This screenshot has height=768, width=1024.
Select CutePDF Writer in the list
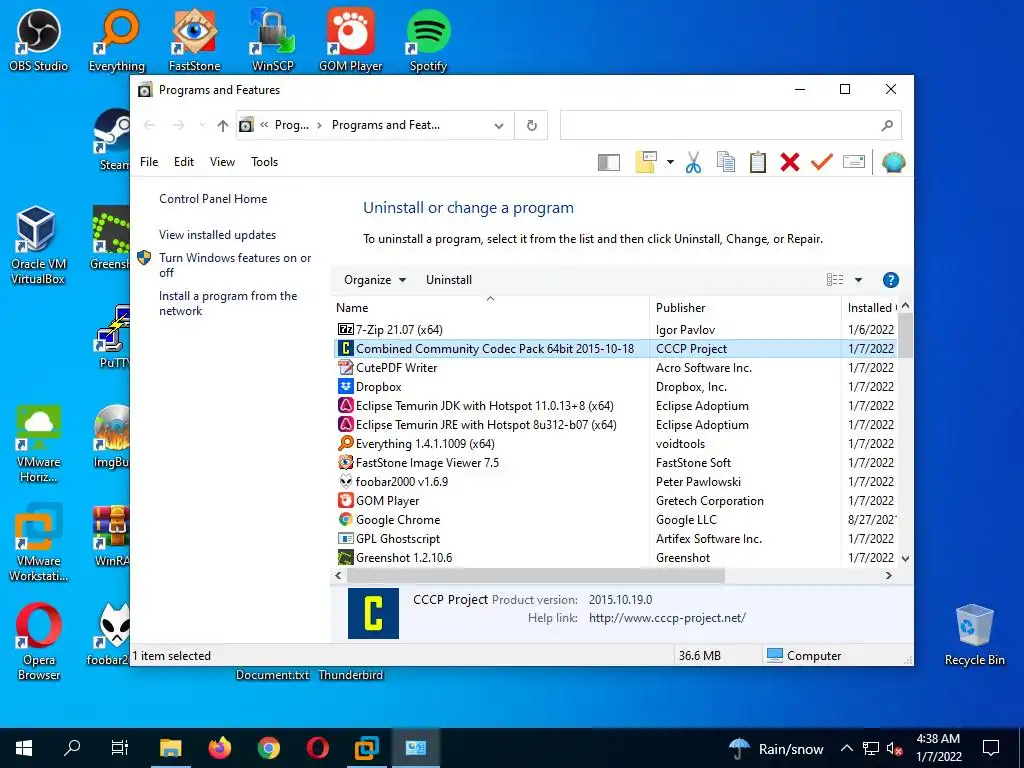(x=615, y=368)
